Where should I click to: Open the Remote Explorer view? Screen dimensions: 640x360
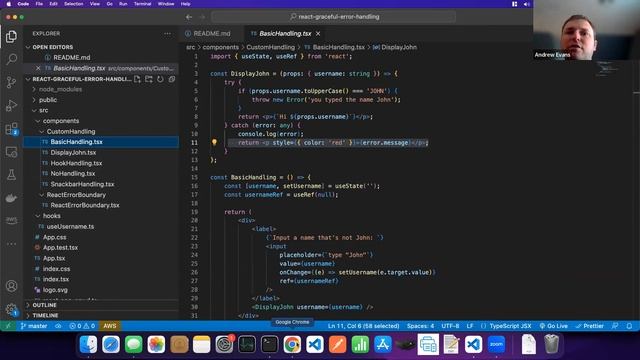(11, 152)
